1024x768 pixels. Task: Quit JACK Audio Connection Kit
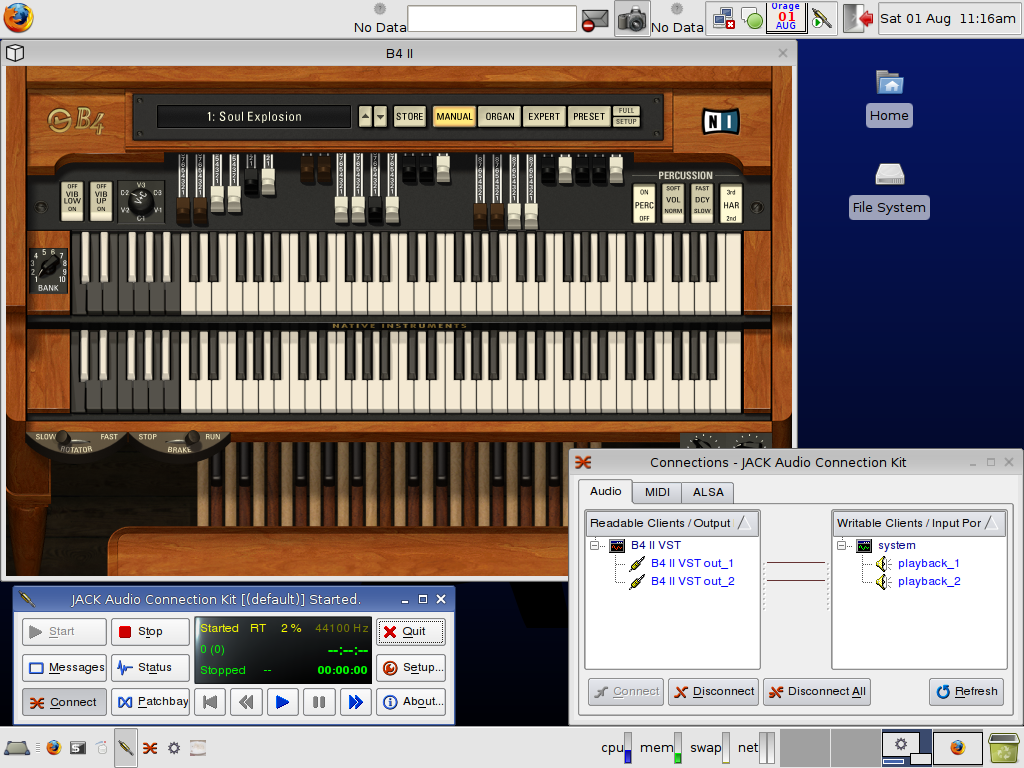pyautogui.click(x=411, y=632)
